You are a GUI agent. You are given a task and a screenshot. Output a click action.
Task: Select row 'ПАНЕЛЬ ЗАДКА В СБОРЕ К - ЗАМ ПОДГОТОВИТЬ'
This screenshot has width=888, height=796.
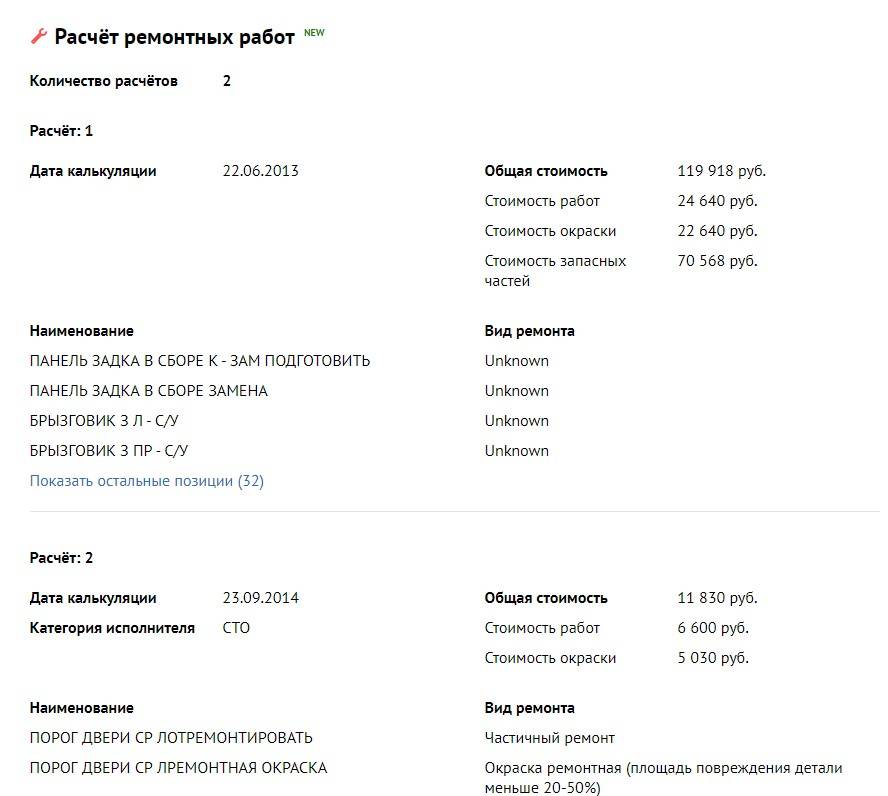pyautogui.click(x=200, y=361)
